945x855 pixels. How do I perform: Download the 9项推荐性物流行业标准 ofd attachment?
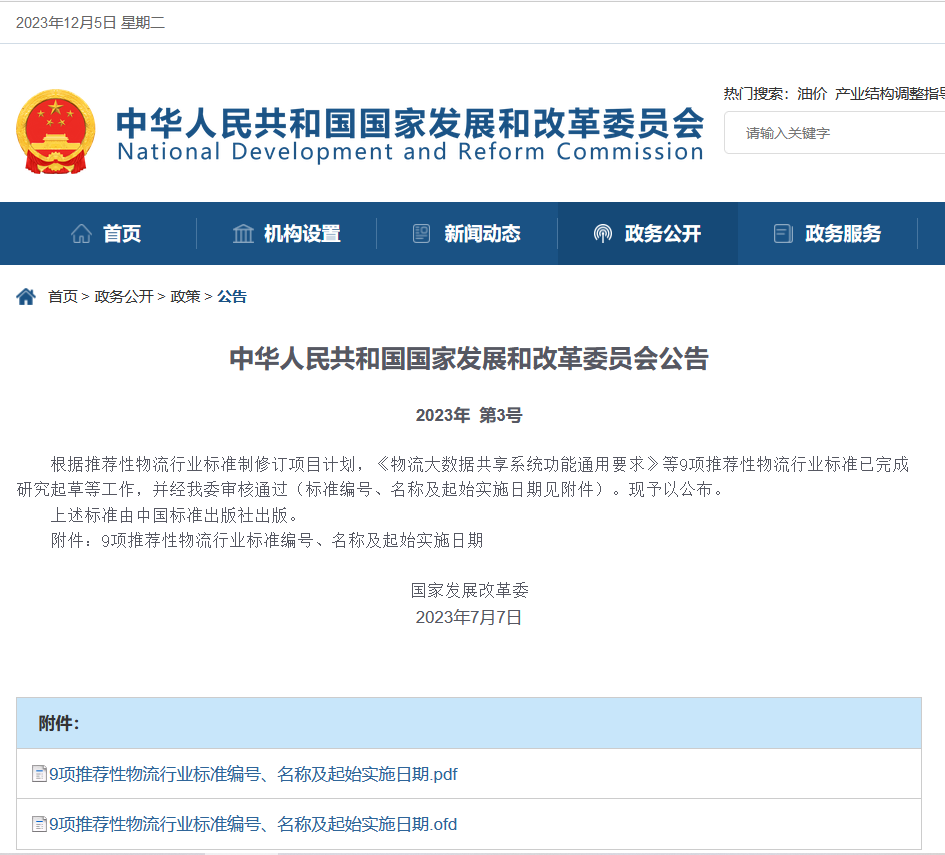pos(253,824)
